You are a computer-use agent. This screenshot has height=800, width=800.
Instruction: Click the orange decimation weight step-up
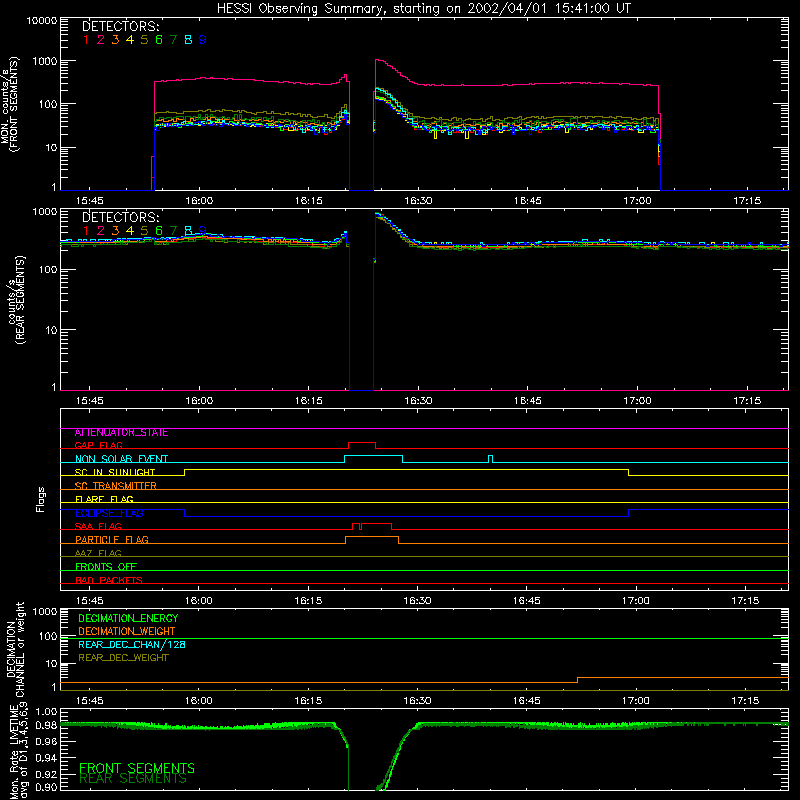tap(577, 680)
